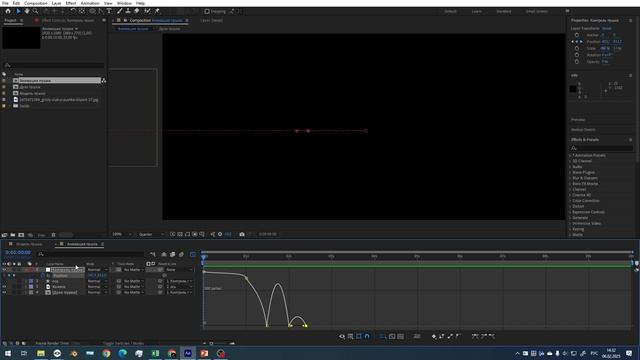640x360 pixels.
Task: Switch to the Small Screen workspace
Action: (x=537, y=11)
